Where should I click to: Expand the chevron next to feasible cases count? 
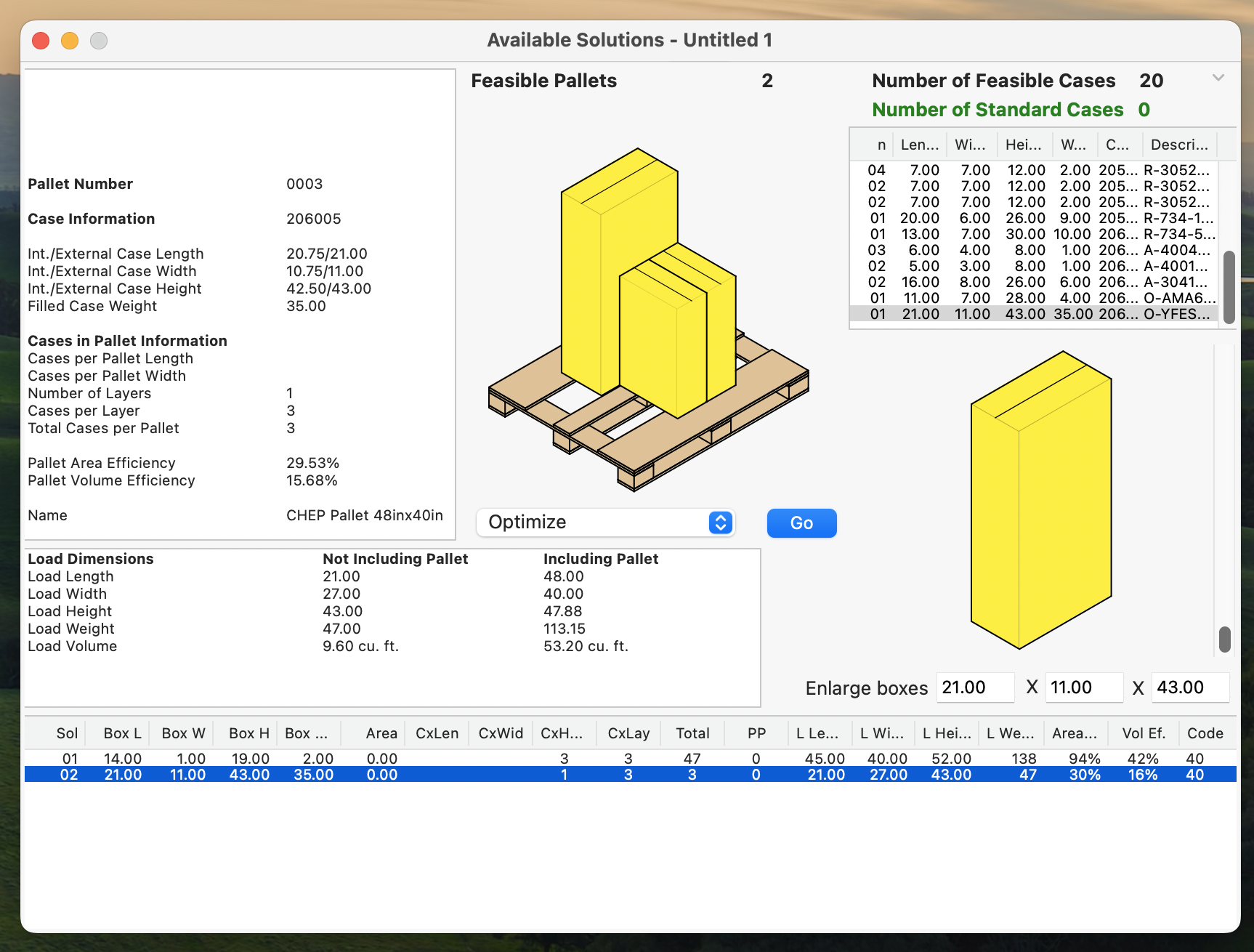(1218, 78)
